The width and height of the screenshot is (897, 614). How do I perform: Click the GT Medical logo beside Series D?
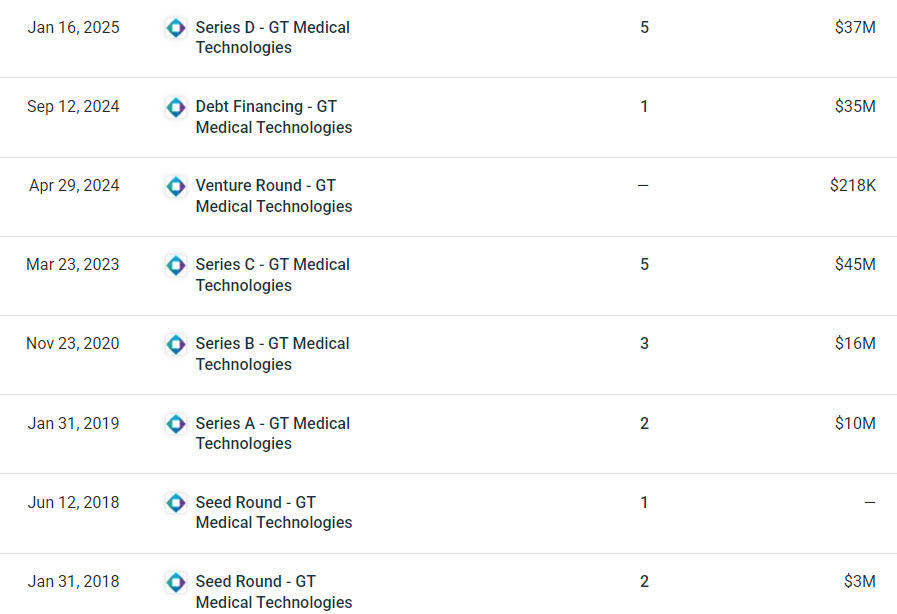pos(176,28)
